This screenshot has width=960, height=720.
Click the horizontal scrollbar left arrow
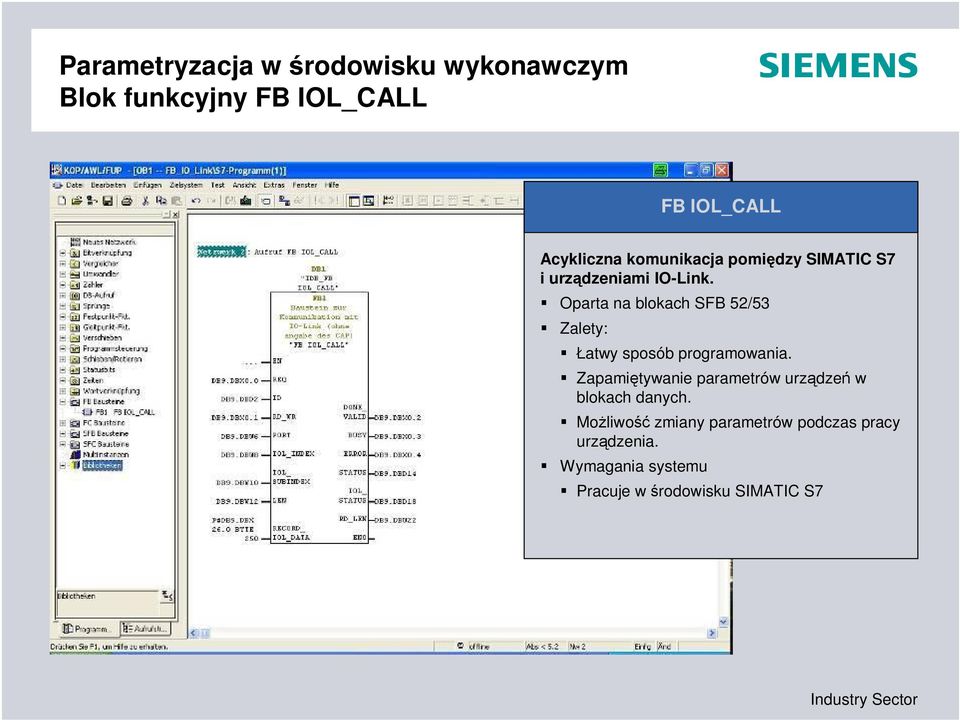[193, 633]
